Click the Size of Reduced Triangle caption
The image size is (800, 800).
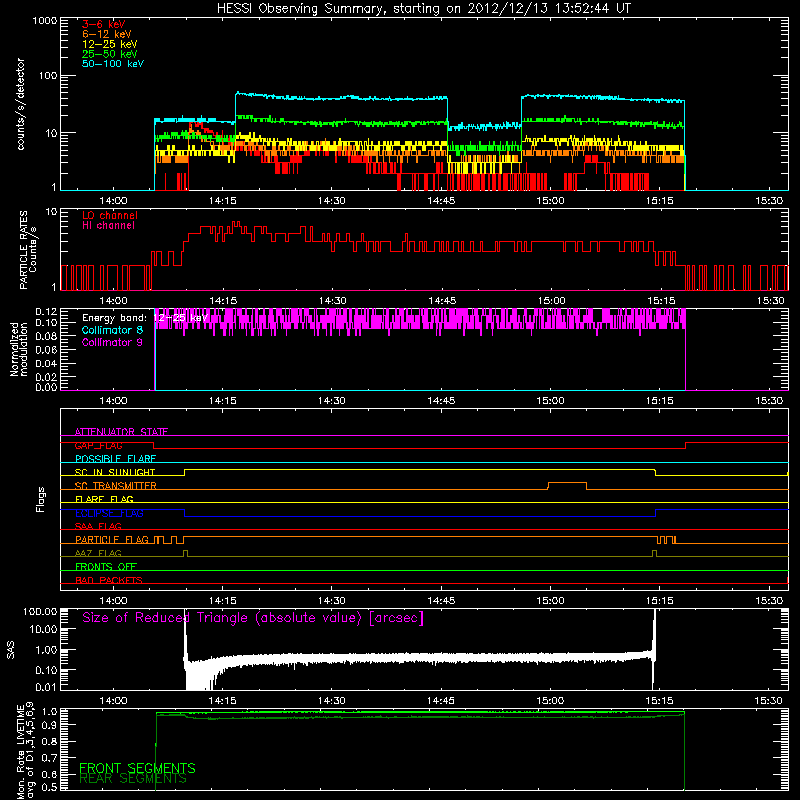253,618
